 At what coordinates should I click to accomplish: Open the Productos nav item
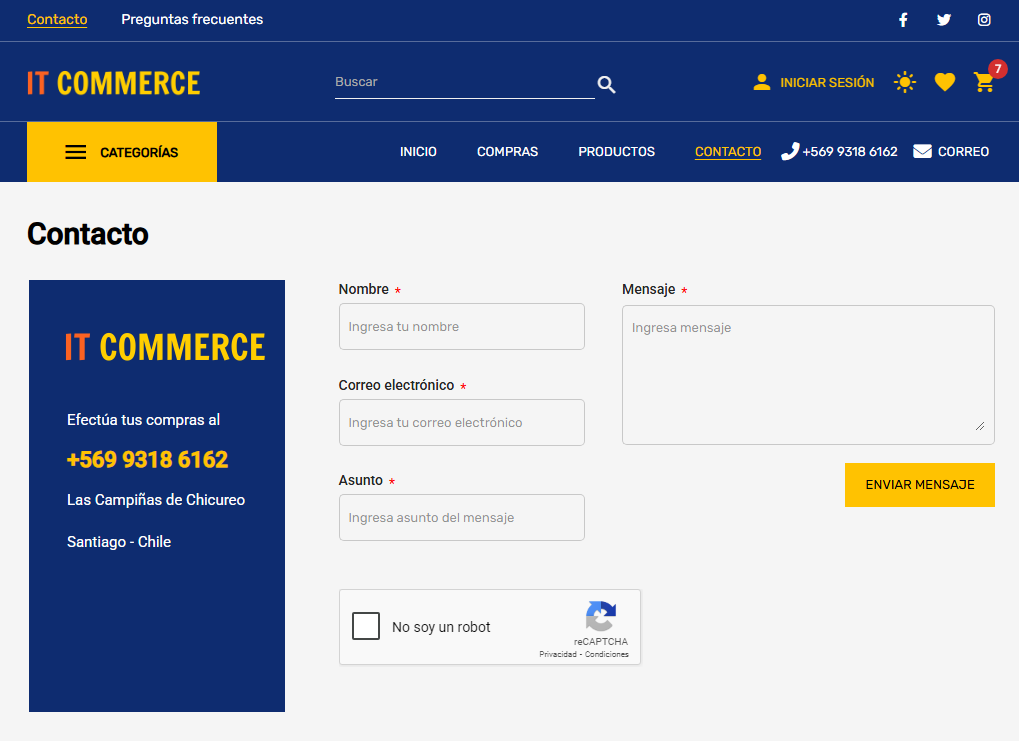[x=616, y=152]
